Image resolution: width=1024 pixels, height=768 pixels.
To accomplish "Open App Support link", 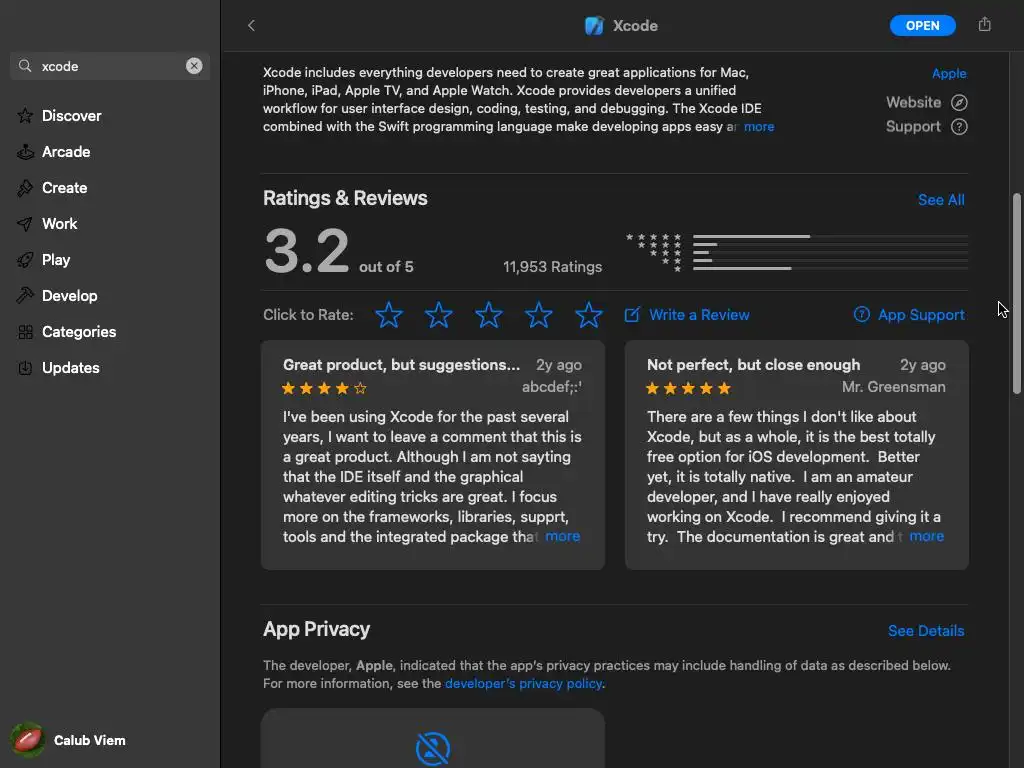I will (921, 315).
